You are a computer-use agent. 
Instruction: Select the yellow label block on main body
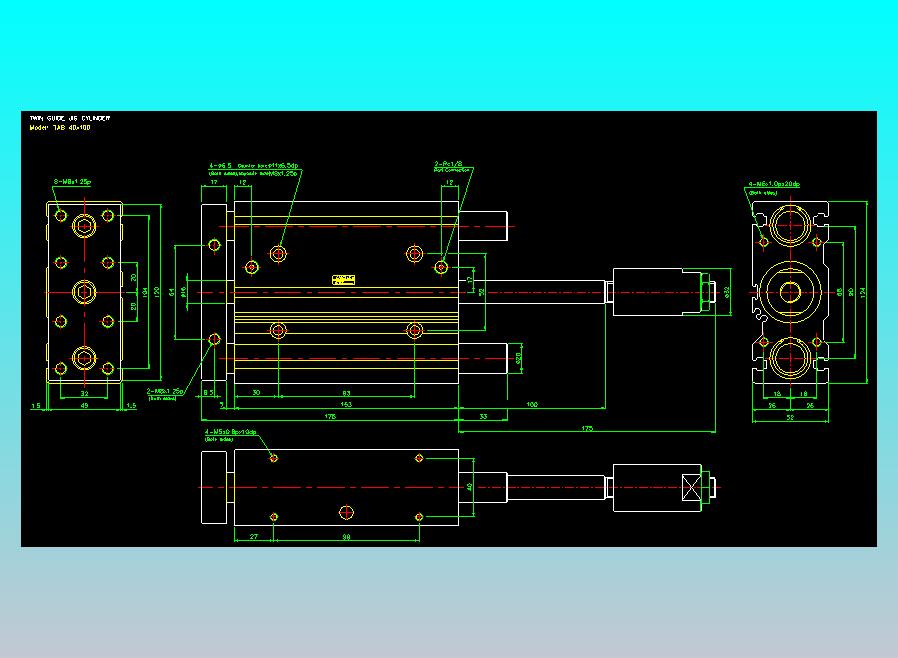(343, 279)
